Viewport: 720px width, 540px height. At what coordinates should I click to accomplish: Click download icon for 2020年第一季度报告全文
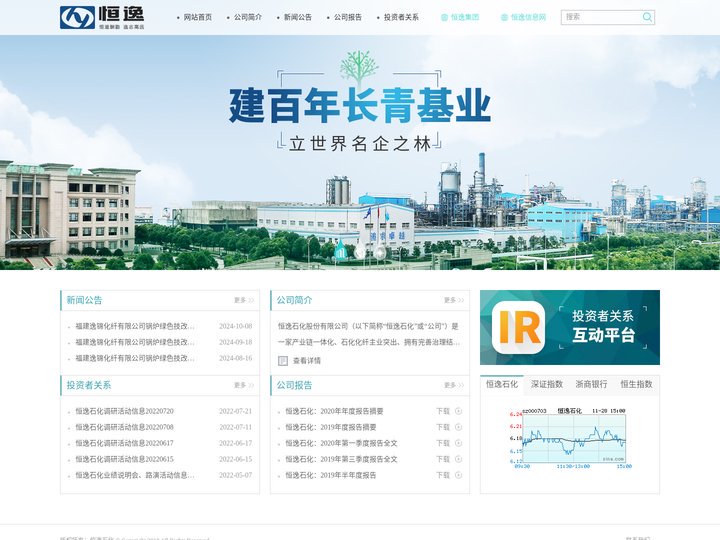point(458,443)
